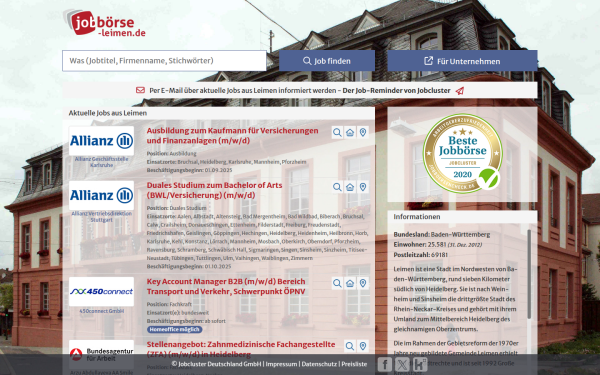Screen dimensions: 600x375
Task: Open Ausbildung zum Kaufmann für Versicherungen job
Action: [232, 135]
